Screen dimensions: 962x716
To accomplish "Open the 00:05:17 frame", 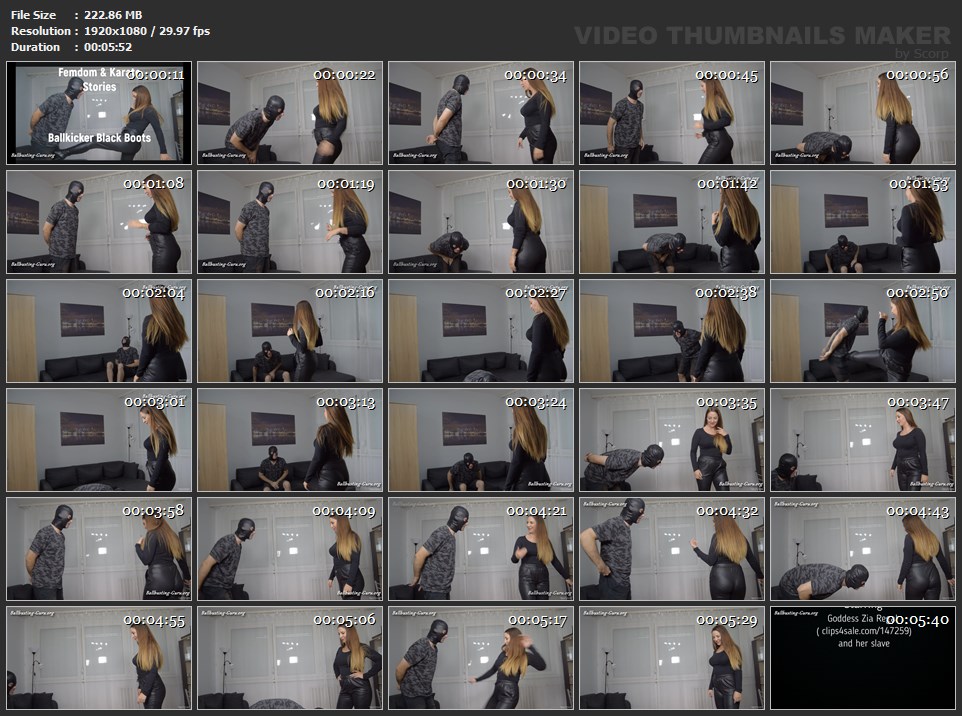I will tap(481, 658).
